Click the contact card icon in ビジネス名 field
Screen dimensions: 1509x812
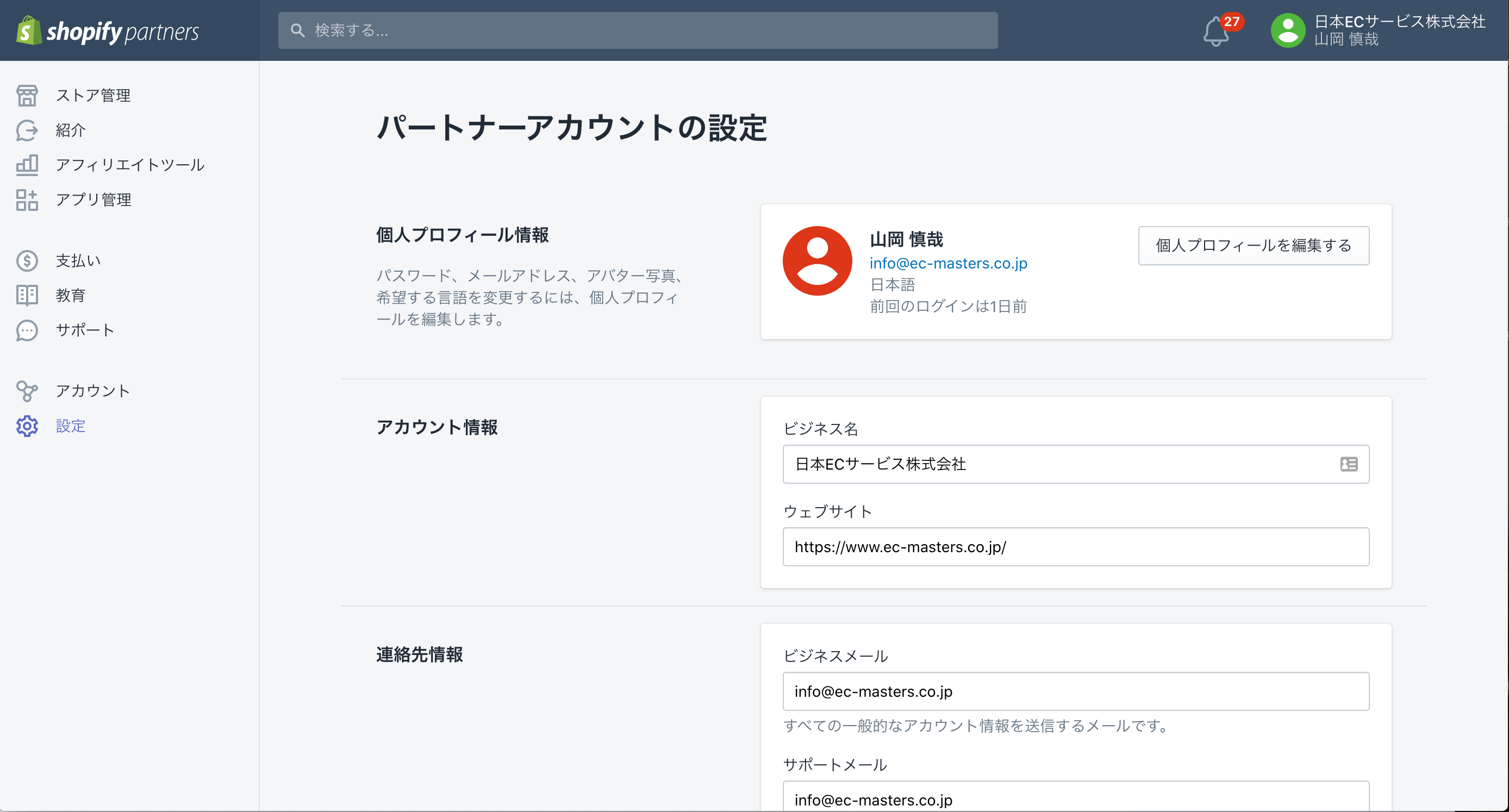[x=1349, y=464]
